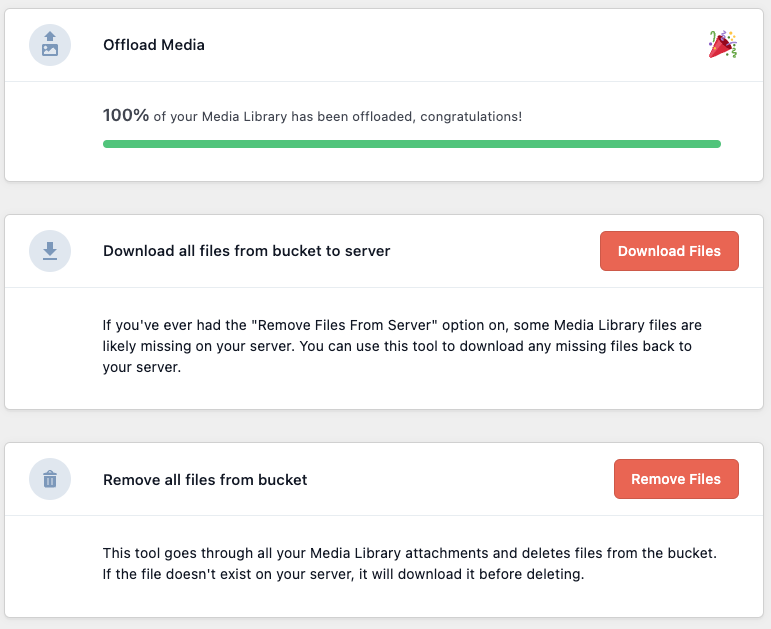This screenshot has width=771, height=629.
Task: Click the paragraph about missing Media Library files
Action: [x=402, y=346]
